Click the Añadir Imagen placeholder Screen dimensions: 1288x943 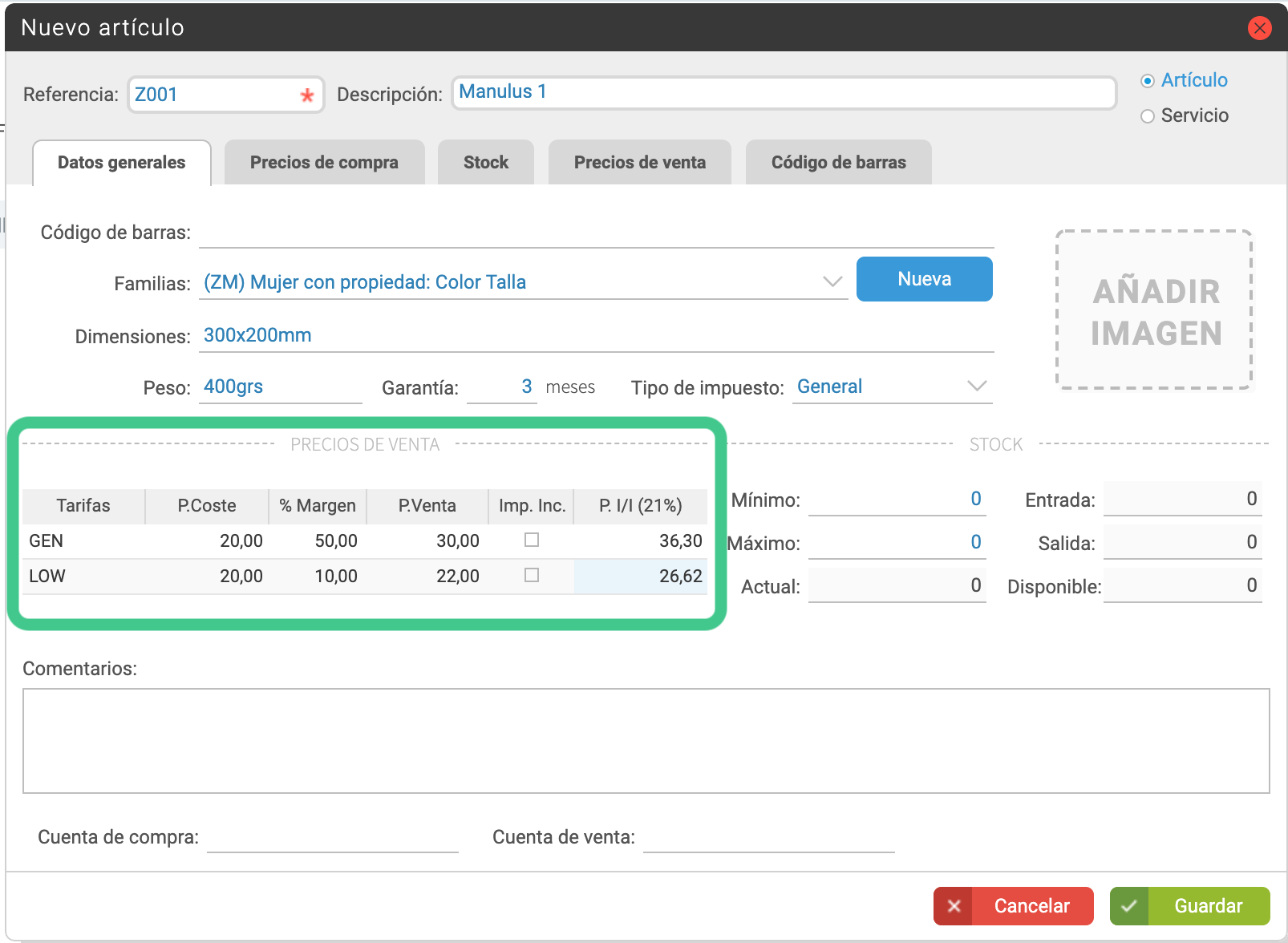[x=1154, y=310]
